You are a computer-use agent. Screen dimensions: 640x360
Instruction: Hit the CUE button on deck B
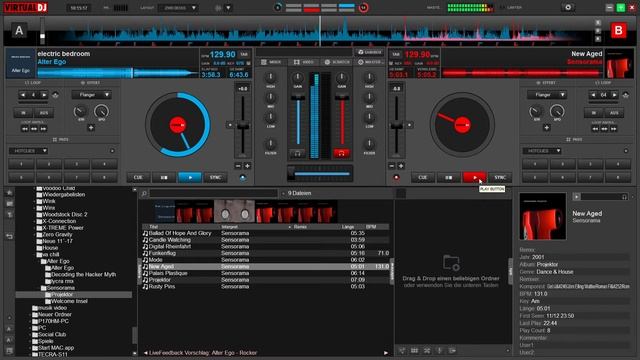[422, 178]
